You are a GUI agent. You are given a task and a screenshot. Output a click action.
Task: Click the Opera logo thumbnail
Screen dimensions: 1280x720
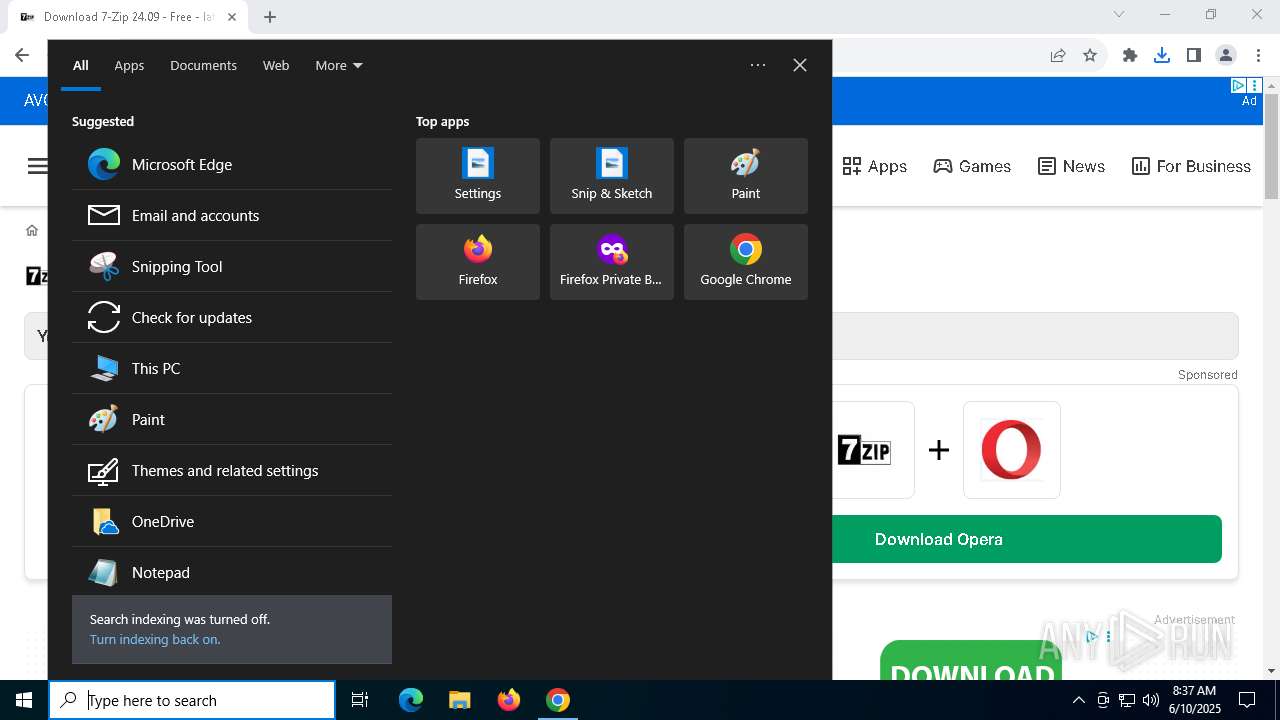[1011, 450]
